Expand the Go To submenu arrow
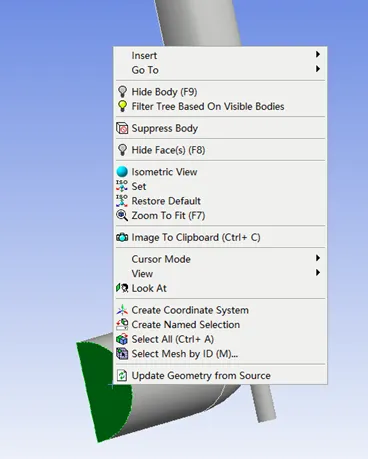The image size is (368, 459). 318,69
